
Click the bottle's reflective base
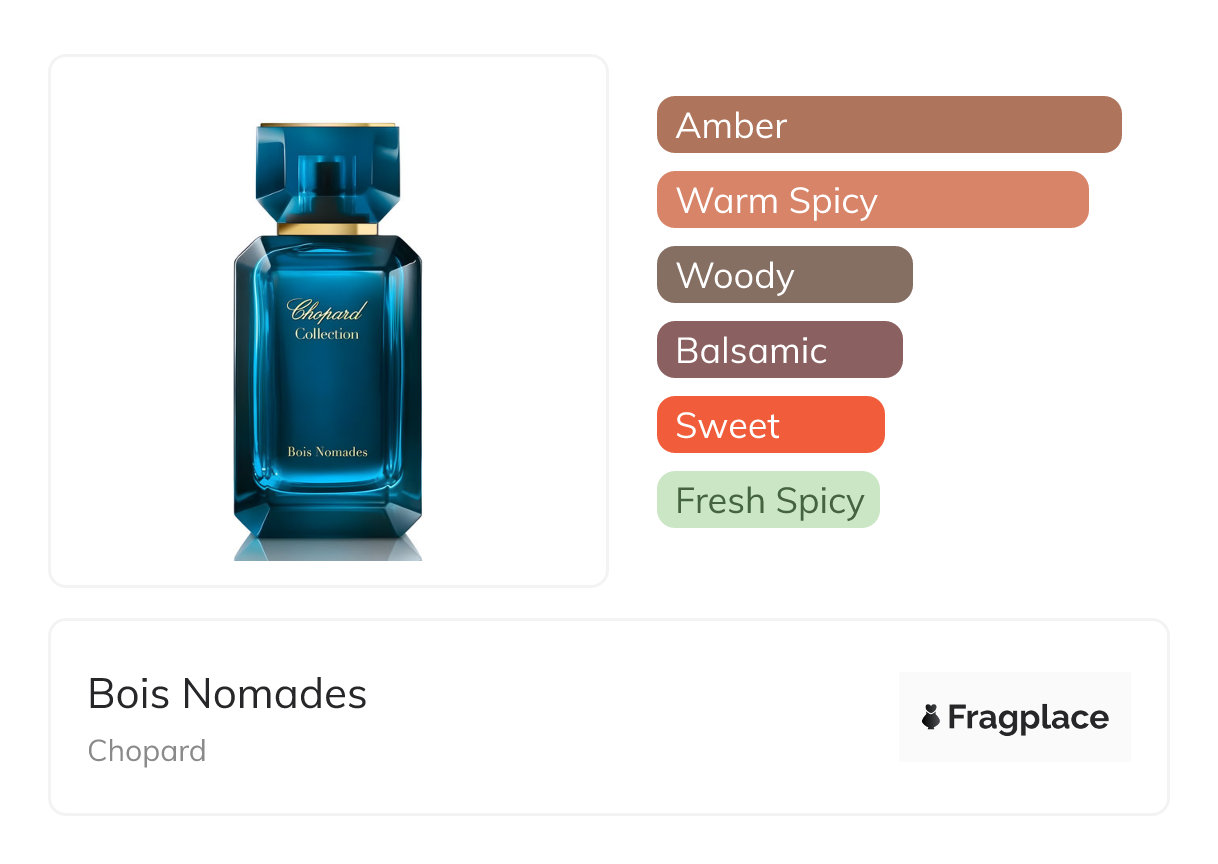pos(328,547)
